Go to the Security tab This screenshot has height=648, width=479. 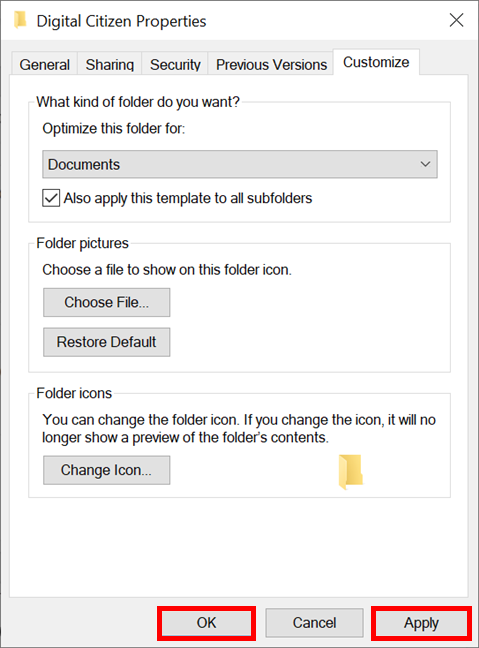[x=175, y=64]
